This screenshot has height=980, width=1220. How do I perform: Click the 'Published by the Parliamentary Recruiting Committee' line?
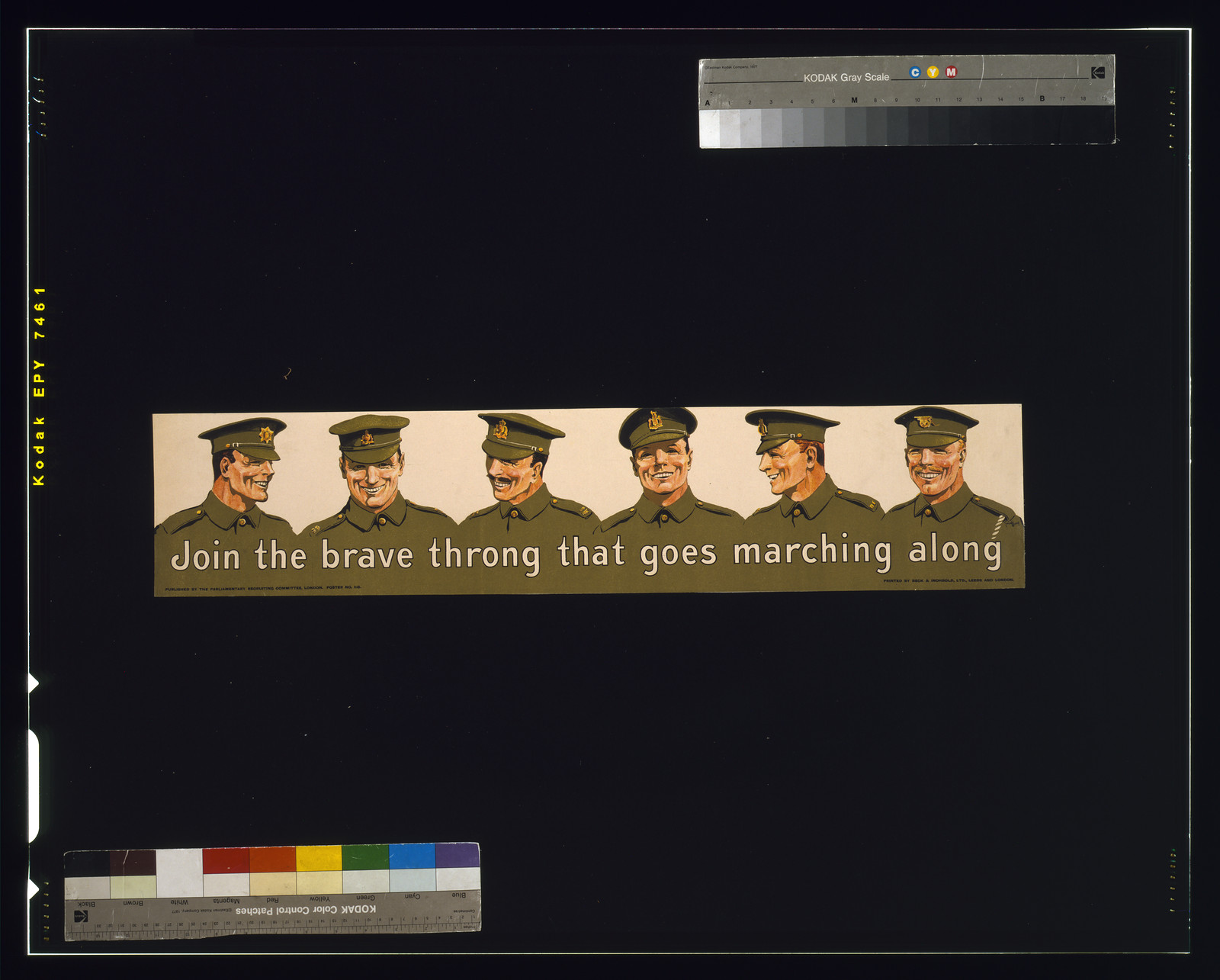click(263, 588)
